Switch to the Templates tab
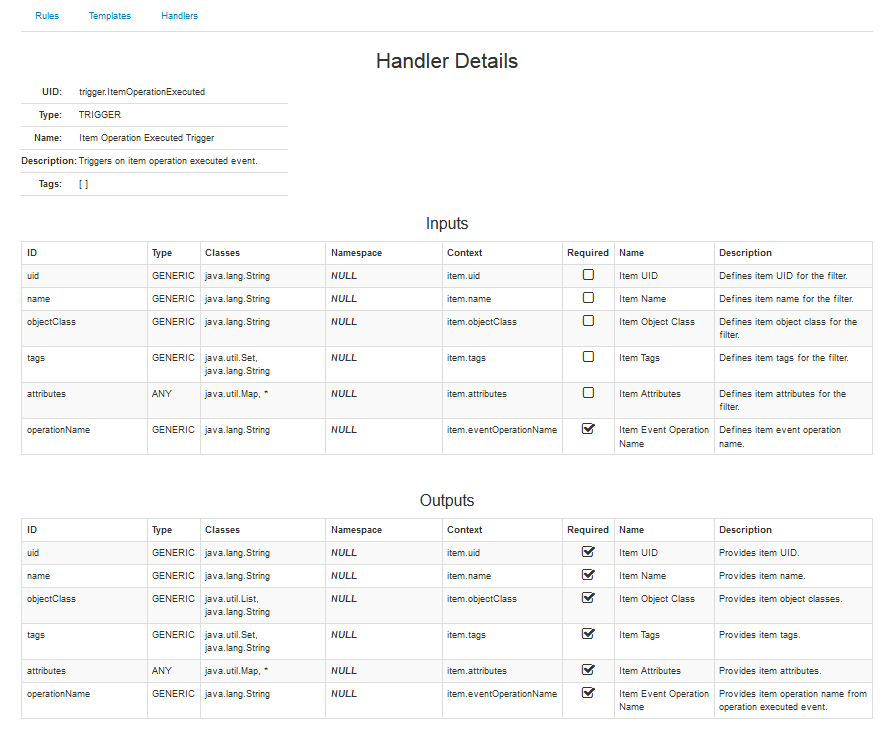Viewport: 886px width, 738px height. coord(109,16)
